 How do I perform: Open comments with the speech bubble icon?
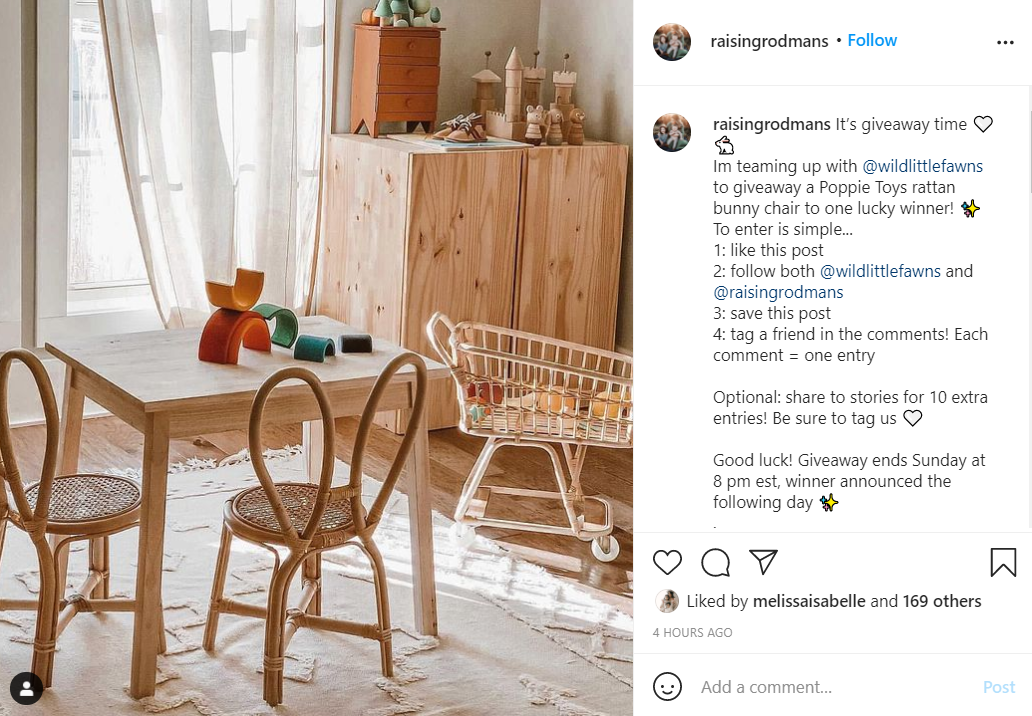tap(715, 563)
